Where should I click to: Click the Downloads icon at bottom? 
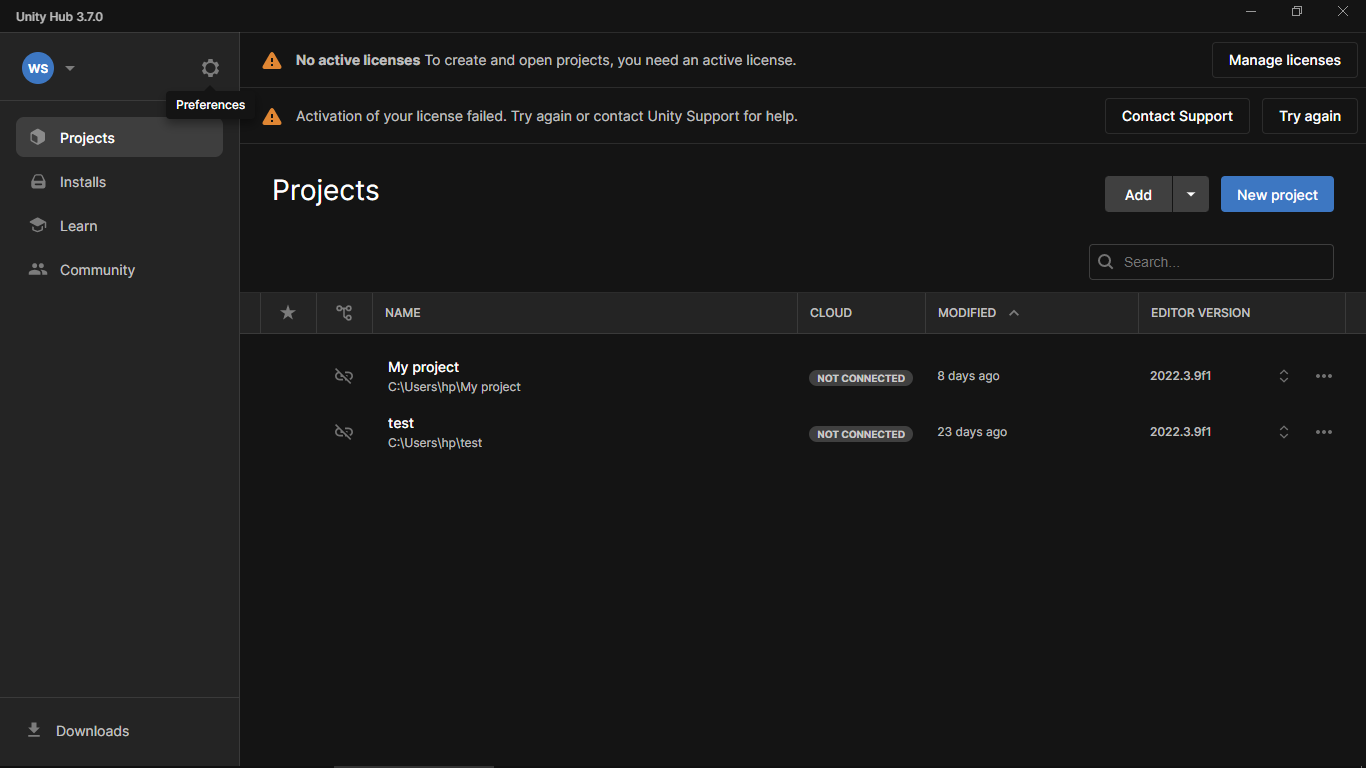click(34, 731)
